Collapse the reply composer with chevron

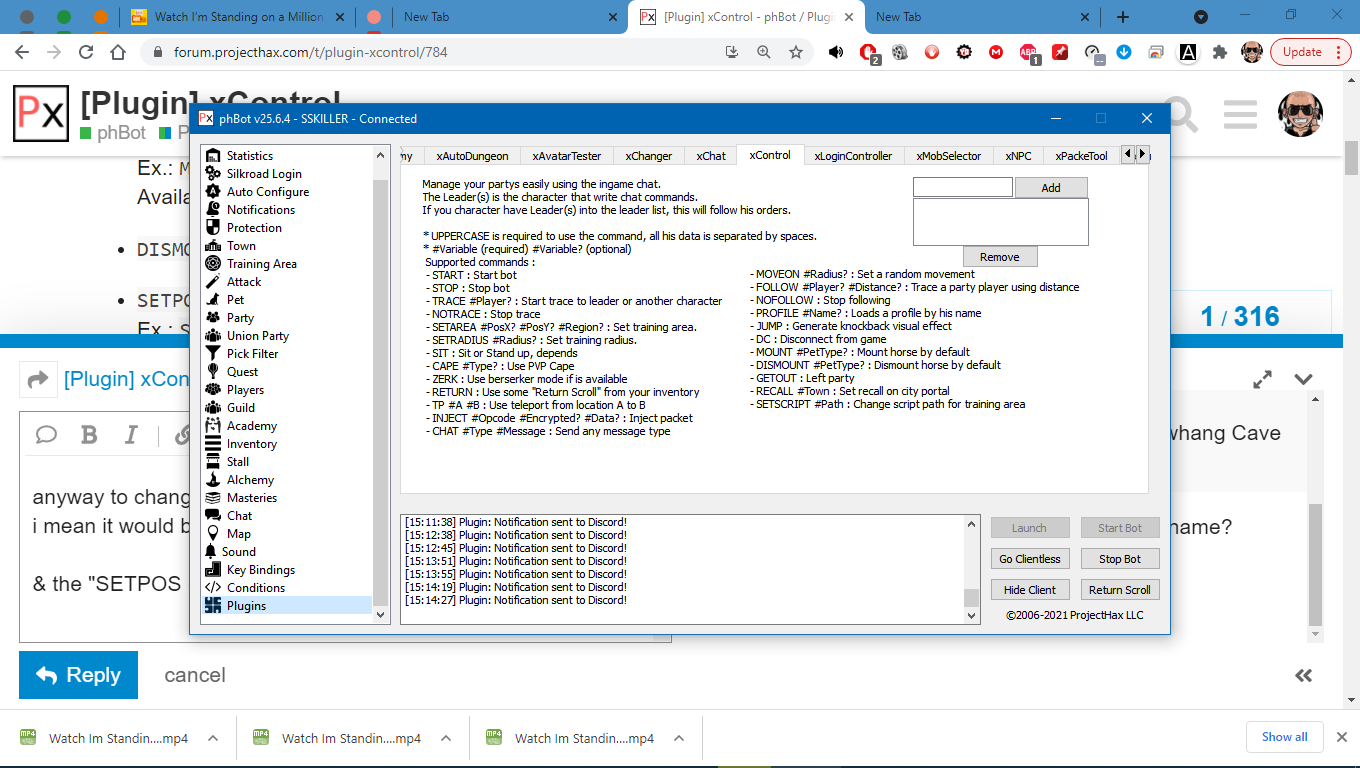point(1303,380)
